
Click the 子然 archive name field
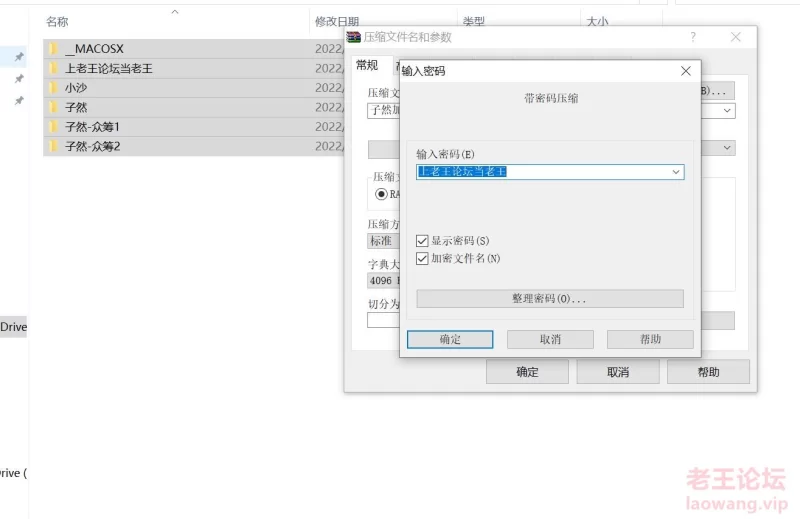click(383, 111)
